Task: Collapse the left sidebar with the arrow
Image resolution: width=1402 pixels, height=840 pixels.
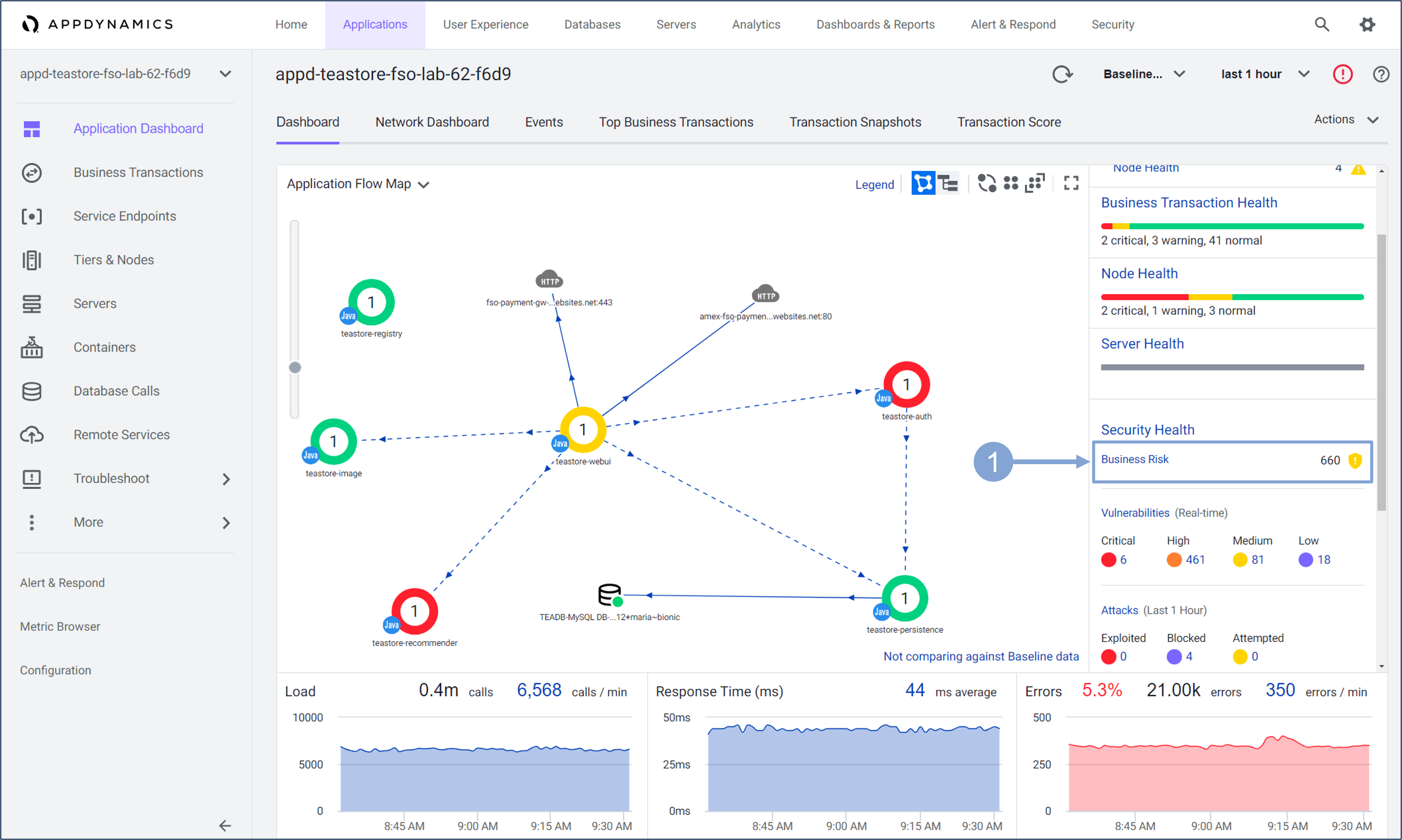Action: [x=225, y=825]
